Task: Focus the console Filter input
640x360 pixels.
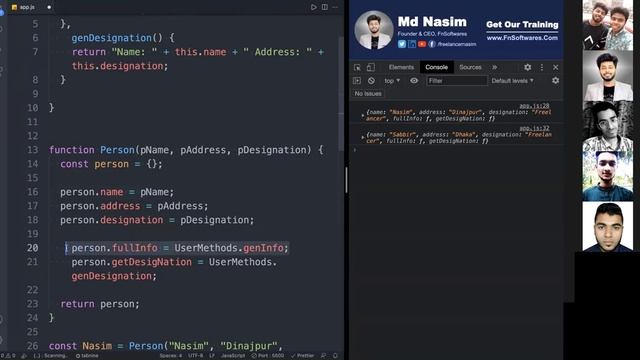Action: [x=457, y=81]
